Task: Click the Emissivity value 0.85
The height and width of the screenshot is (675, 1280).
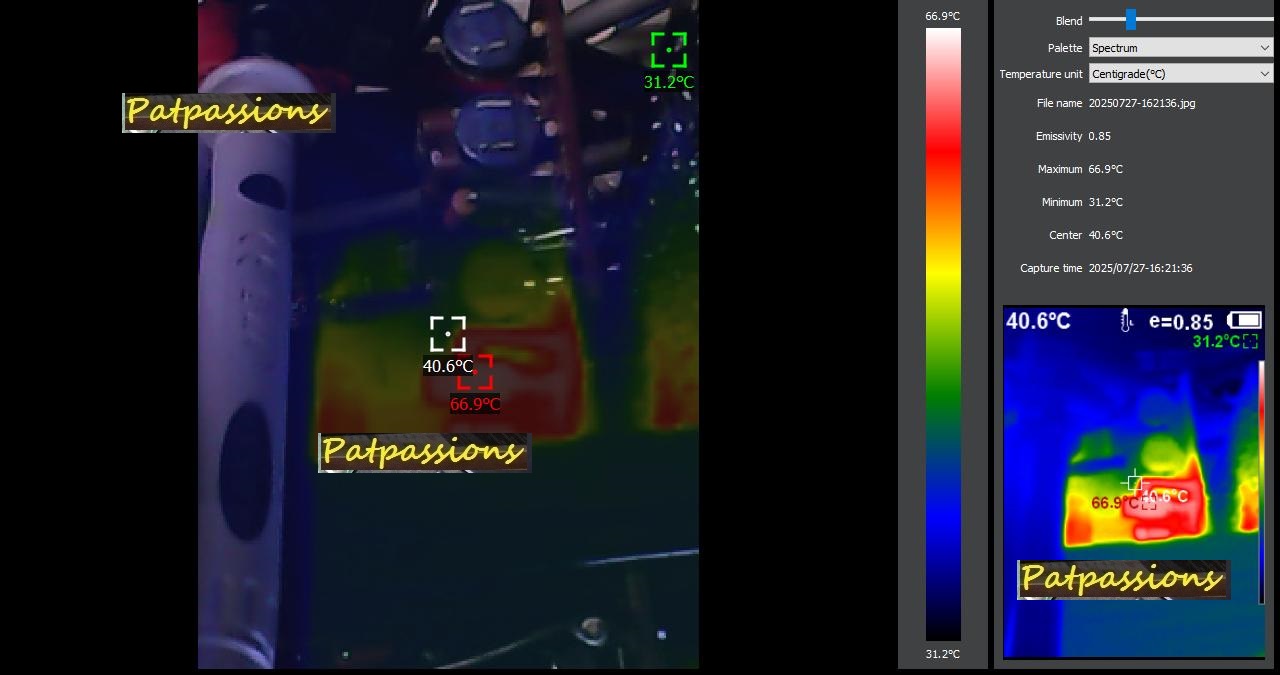Action: pos(1099,136)
